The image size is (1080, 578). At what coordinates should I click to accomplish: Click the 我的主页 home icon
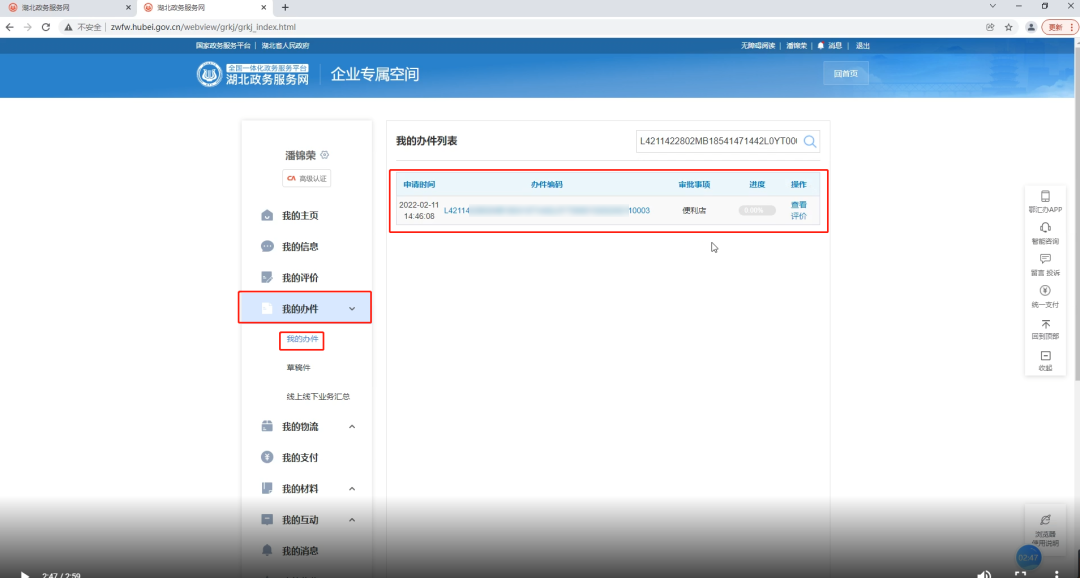(x=267, y=216)
